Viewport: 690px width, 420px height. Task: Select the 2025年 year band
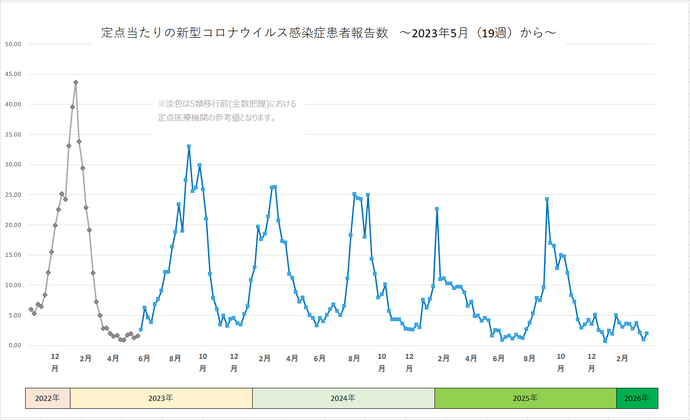pyautogui.click(x=525, y=398)
